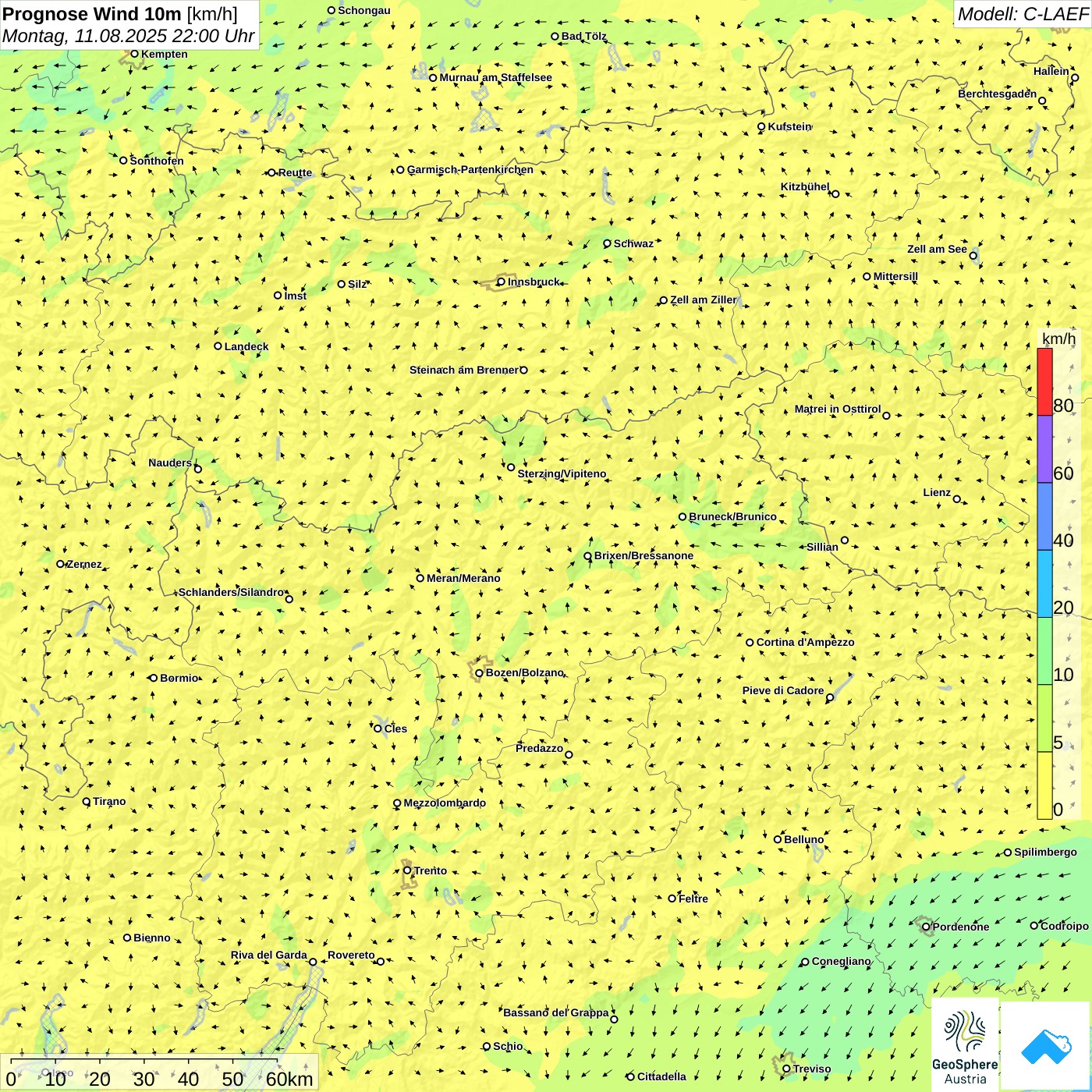Click the blue 40 km/h legend color
The height and width of the screenshot is (1092, 1092).
coord(1044,516)
